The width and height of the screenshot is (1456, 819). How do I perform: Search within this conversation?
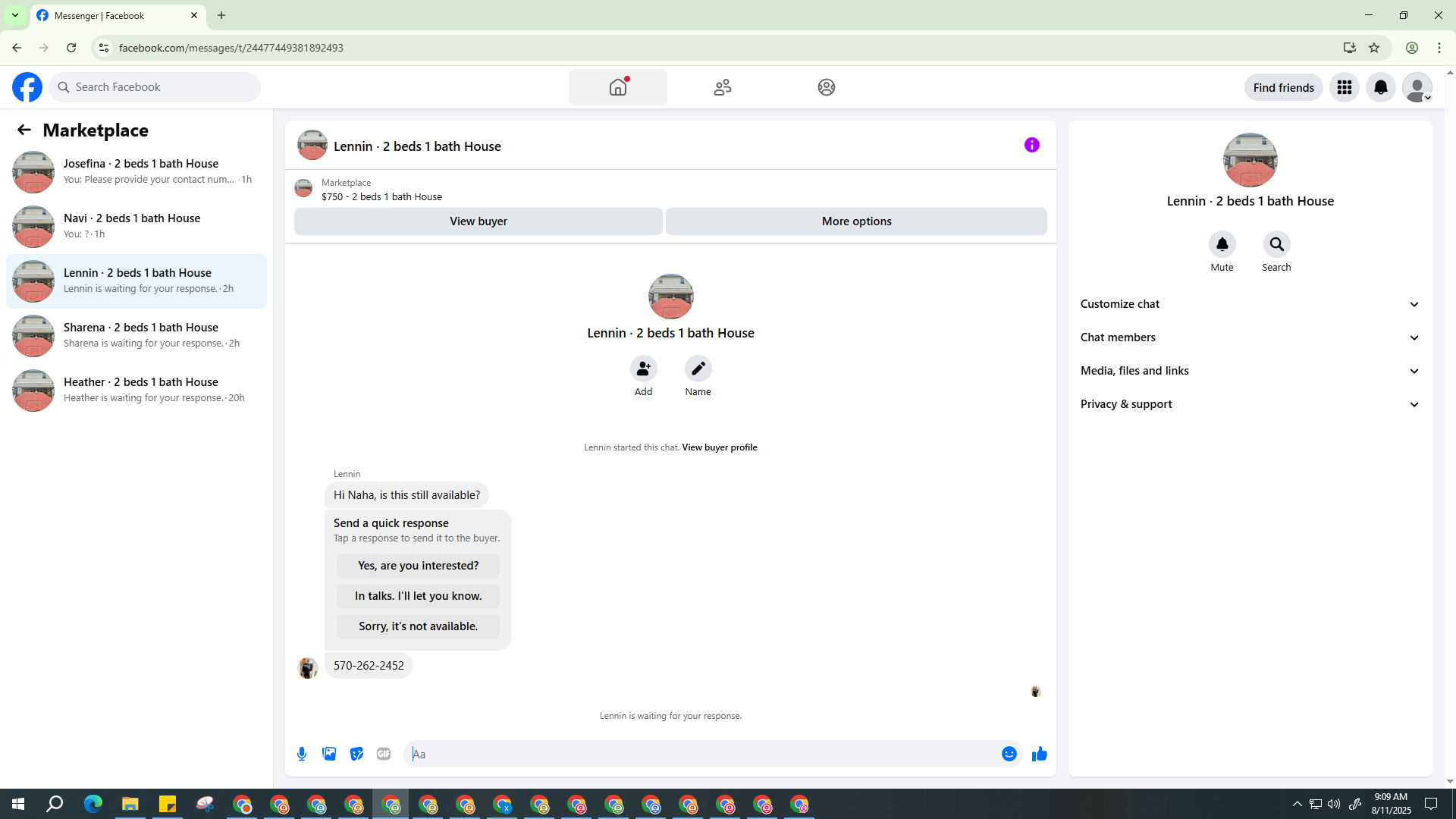pos(1276,244)
